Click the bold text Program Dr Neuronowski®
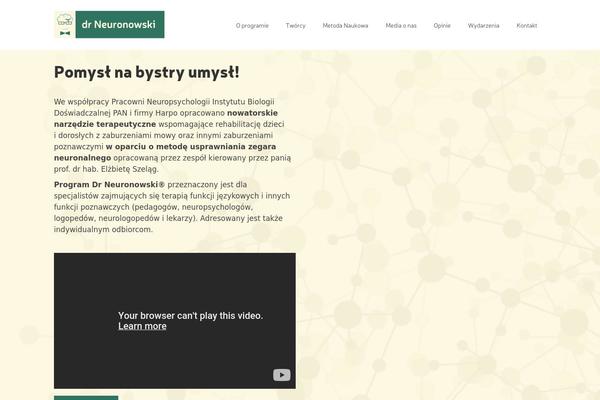The image size is (600, 400). pyautogui.click(x=109, y=184)
